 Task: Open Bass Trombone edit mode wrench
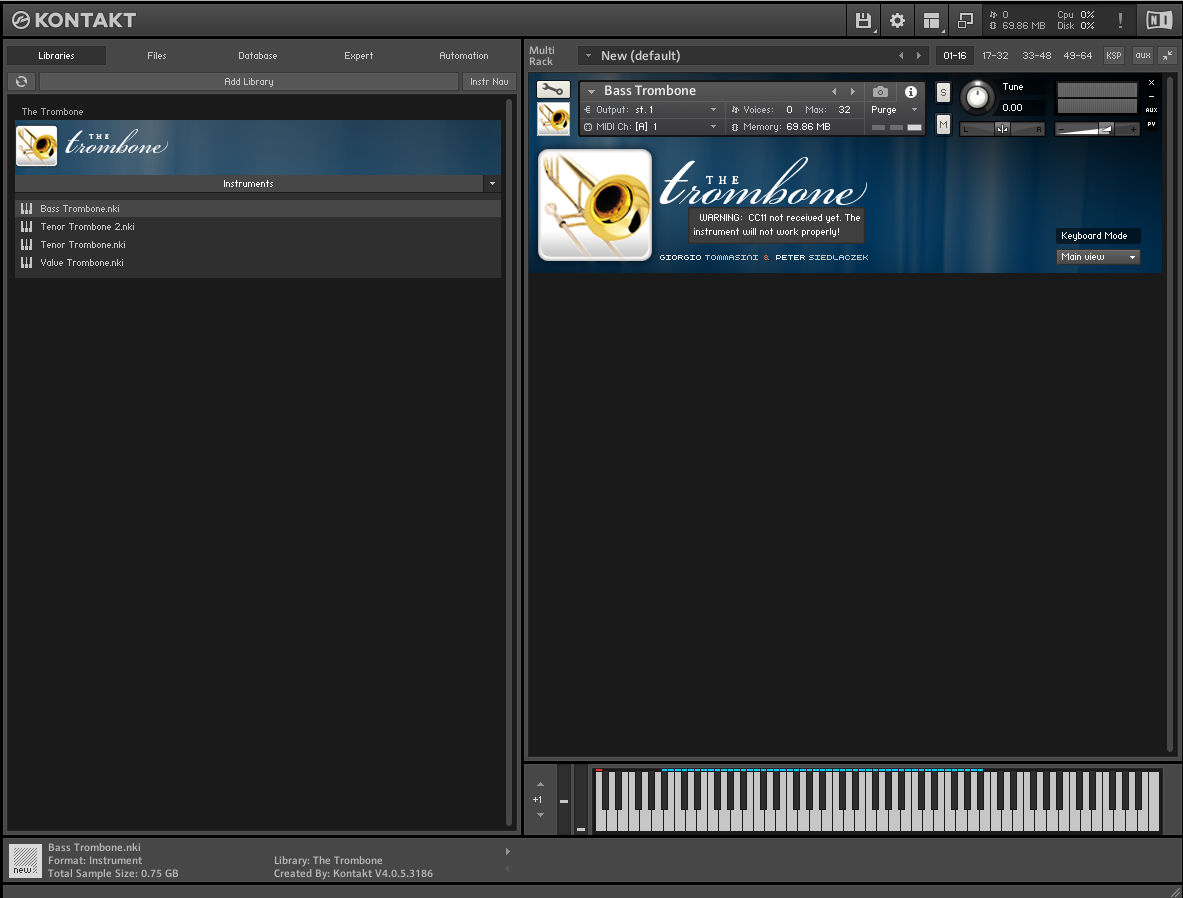(x=553, y=90)
